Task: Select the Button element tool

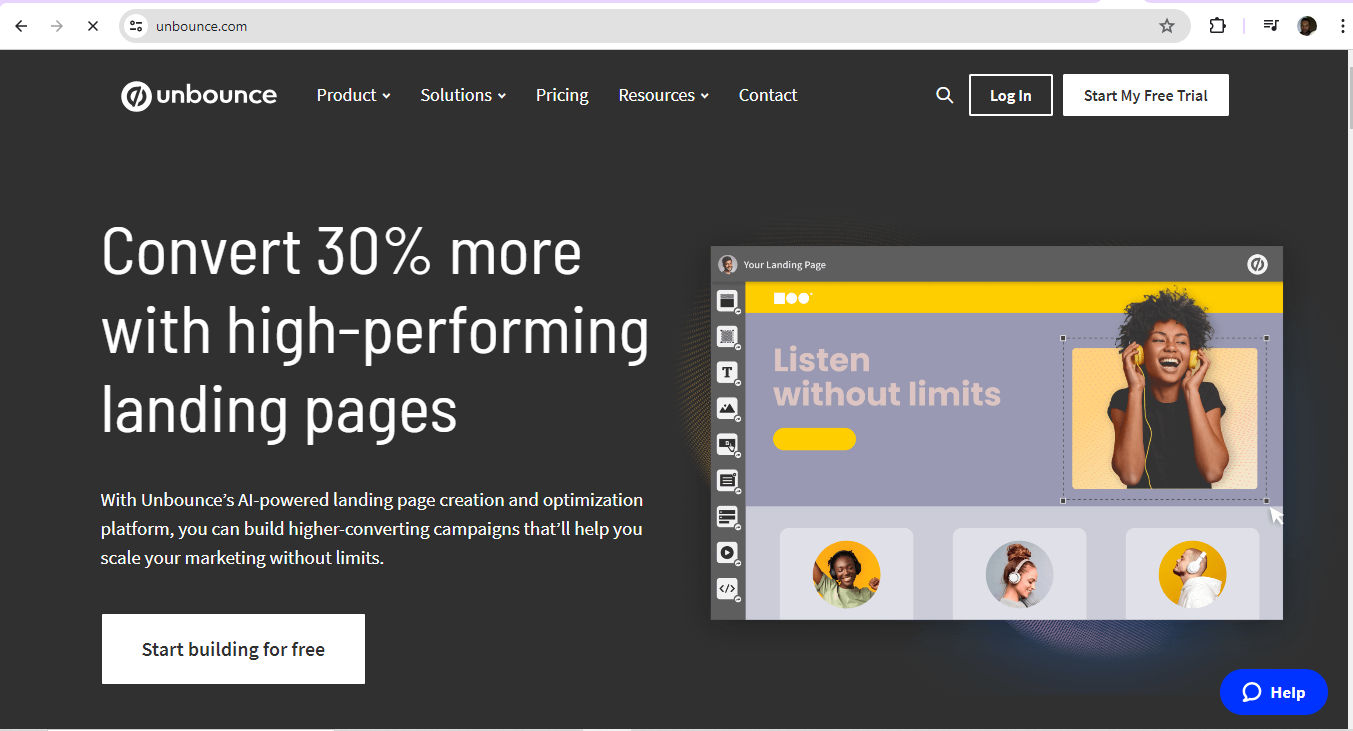Action: coord(728,444)
